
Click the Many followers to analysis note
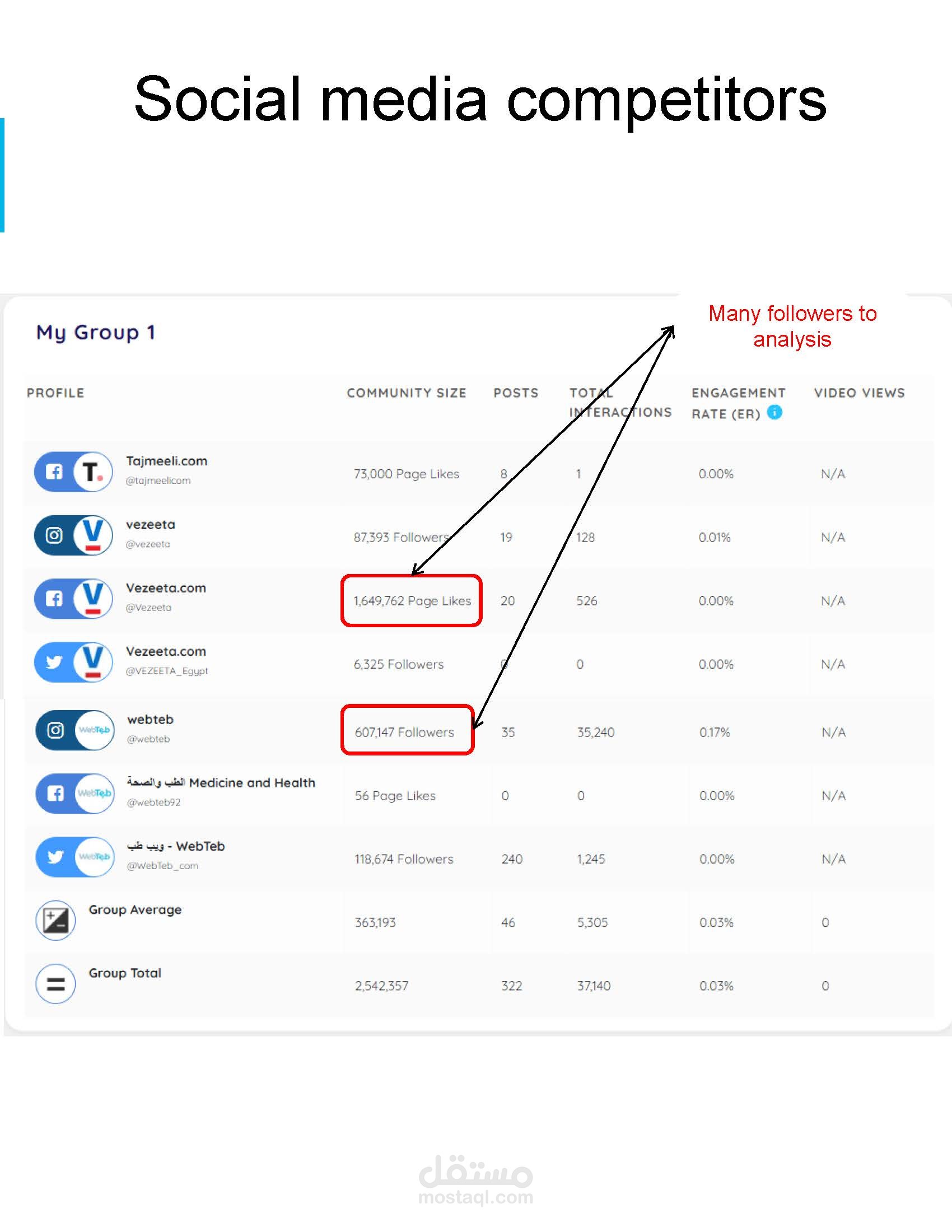792,326
